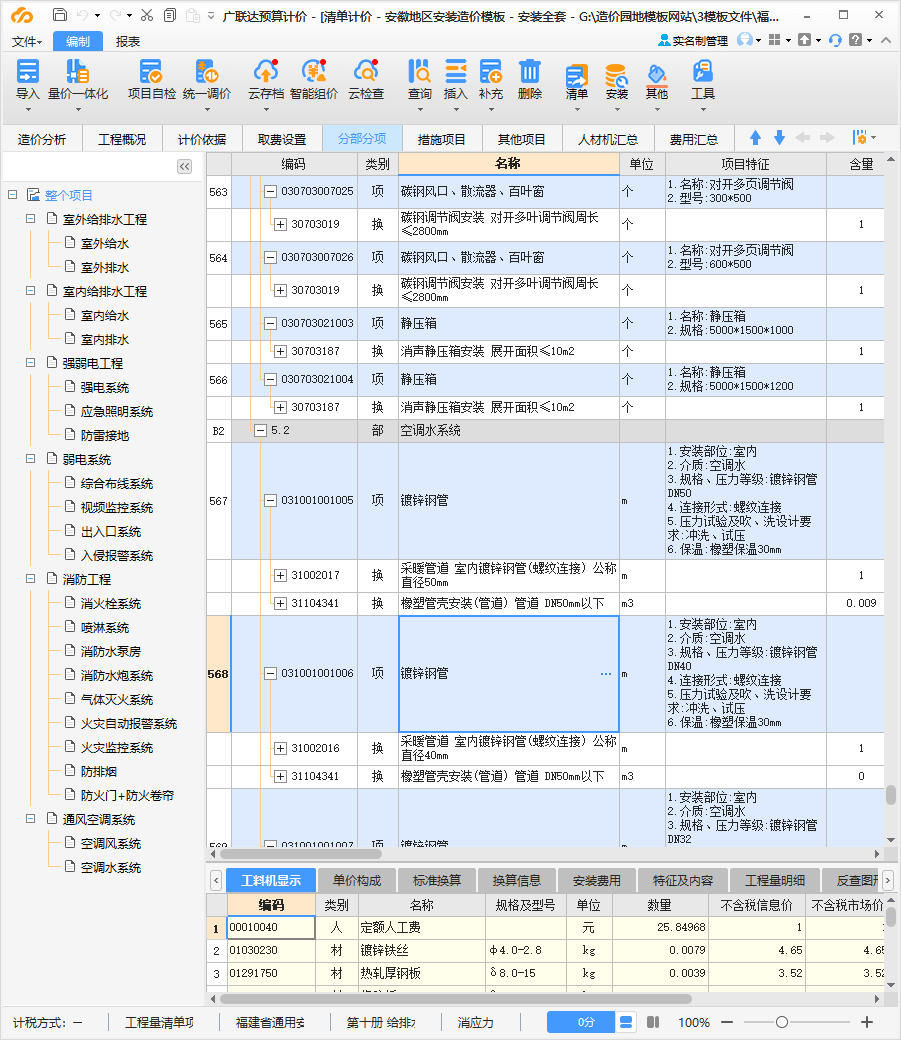This screenshot has height=1040, width=901.
Task: Collapse the left project tree panel
Action: [x=184, y=167]
